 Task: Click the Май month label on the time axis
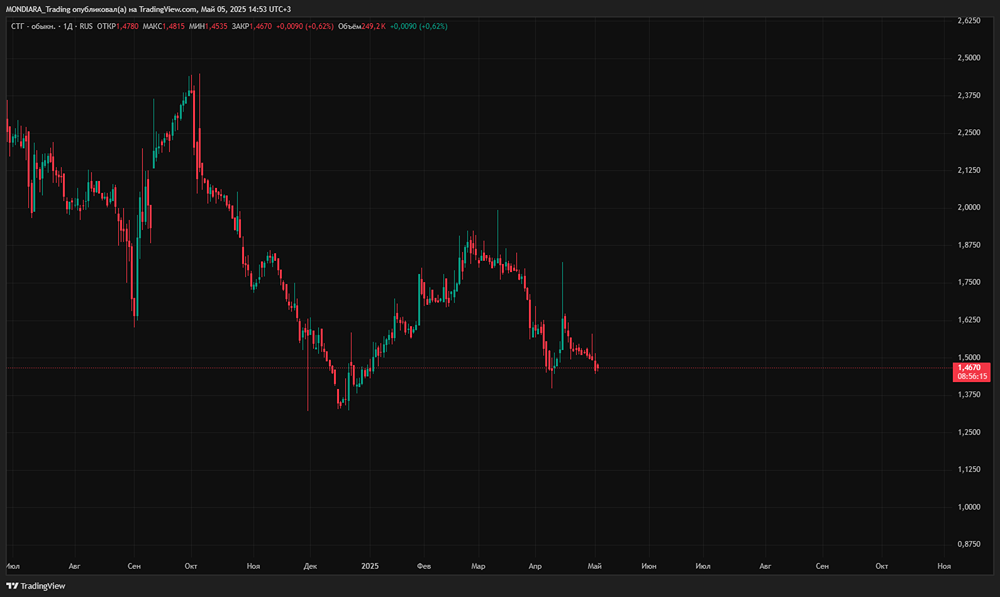pyautogui.click(x=594, y=566)
